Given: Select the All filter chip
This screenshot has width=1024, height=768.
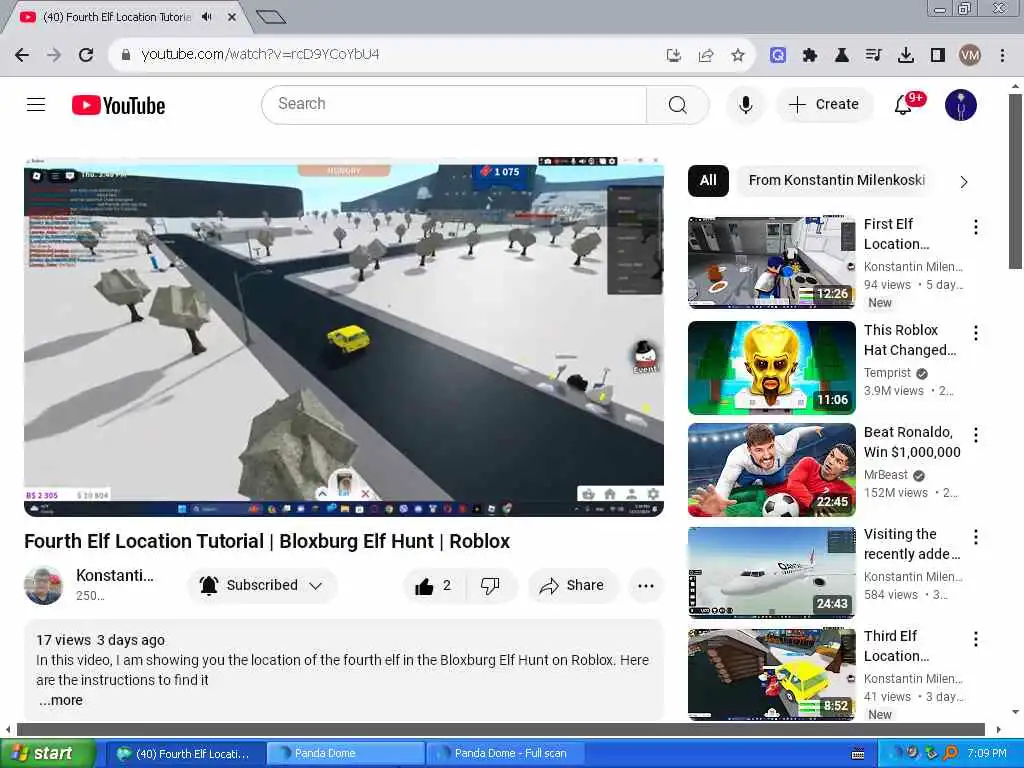Looking at the screenshot, I should click(x=708, y=181).
